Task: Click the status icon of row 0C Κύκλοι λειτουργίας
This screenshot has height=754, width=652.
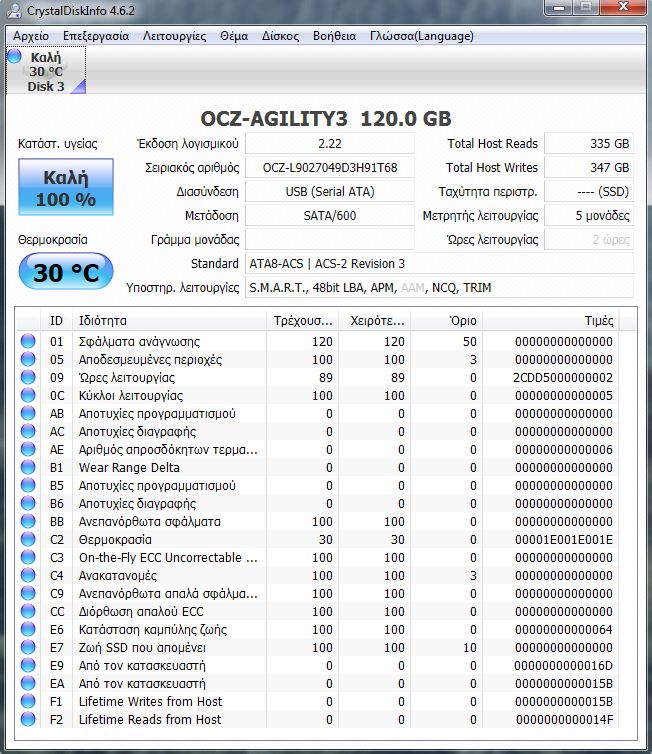Action: tap(28, 395)
